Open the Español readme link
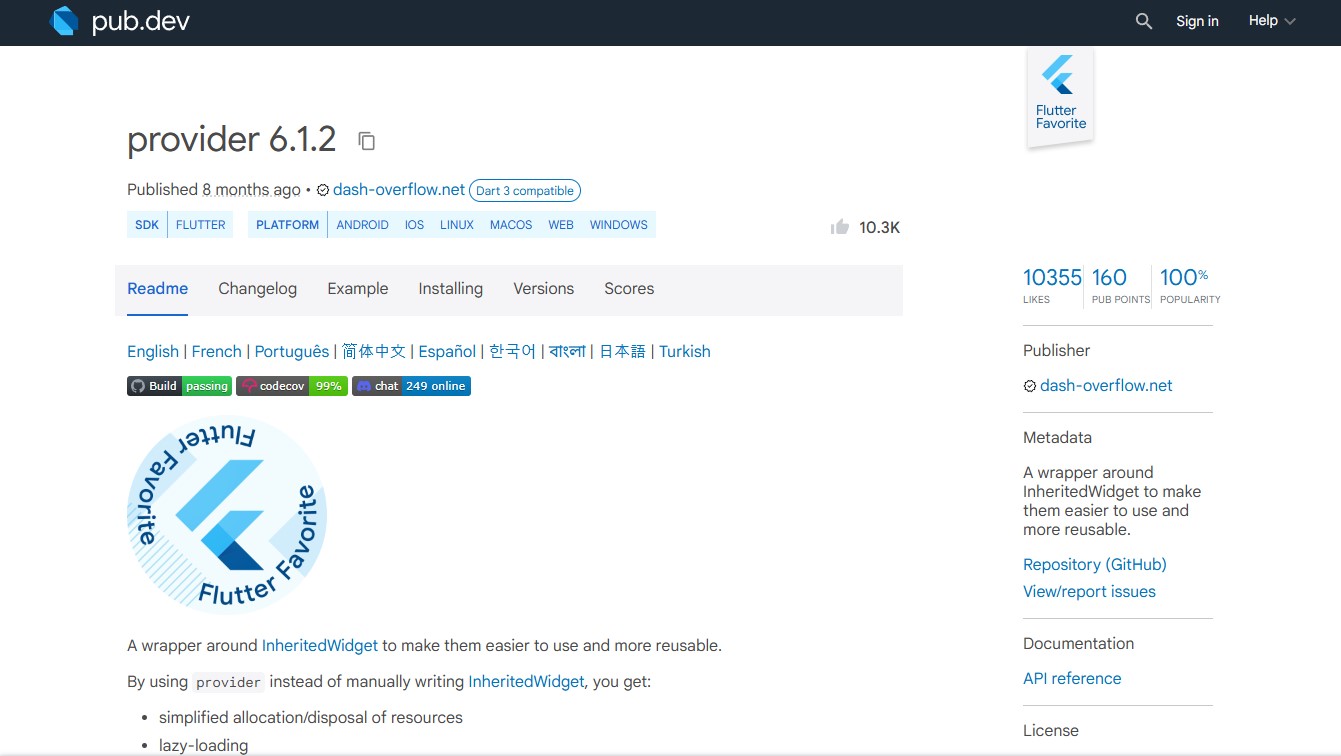The image size is (1341, 756). click(447, 351)
